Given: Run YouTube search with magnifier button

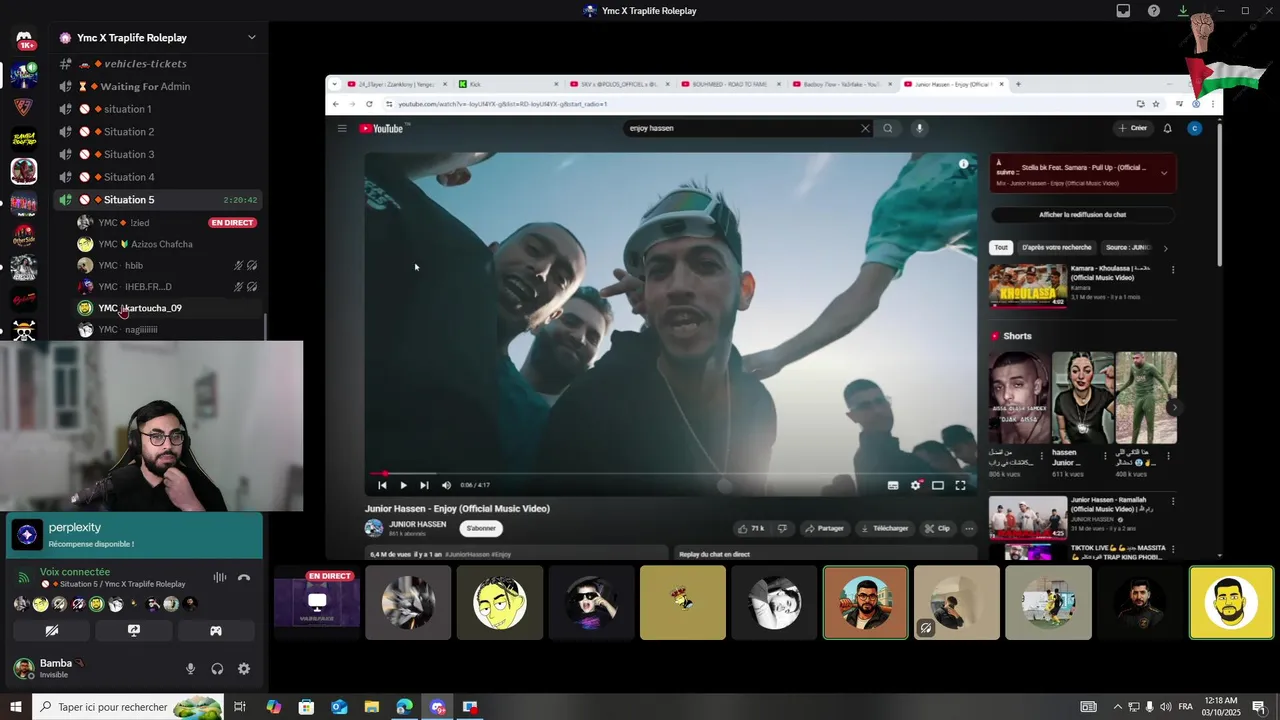Looking at the screenshot, I should (x=887, y=128).
